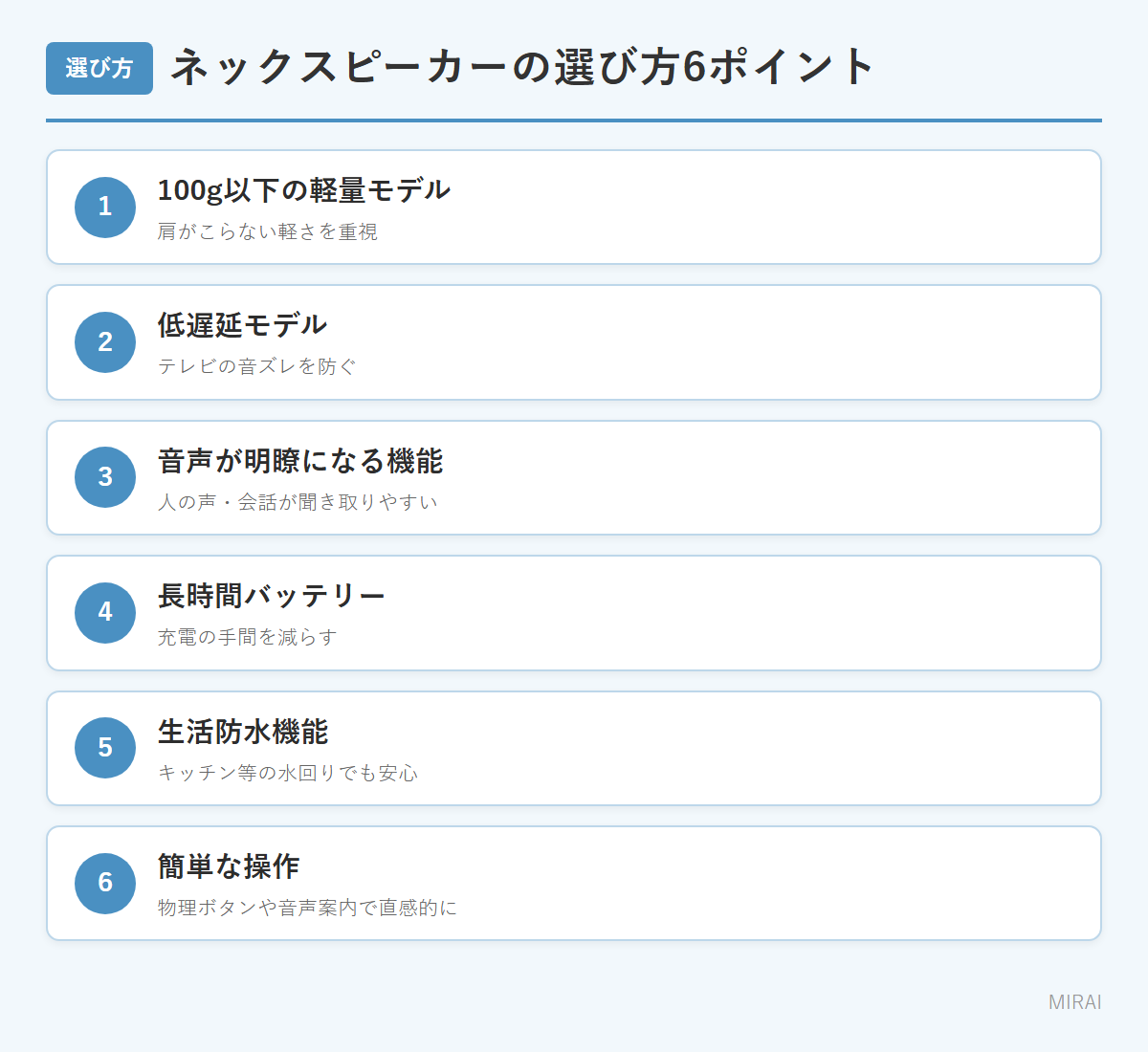Select subtitle 物理ボタンや音声案内で直感的に

tap(308, 908)
